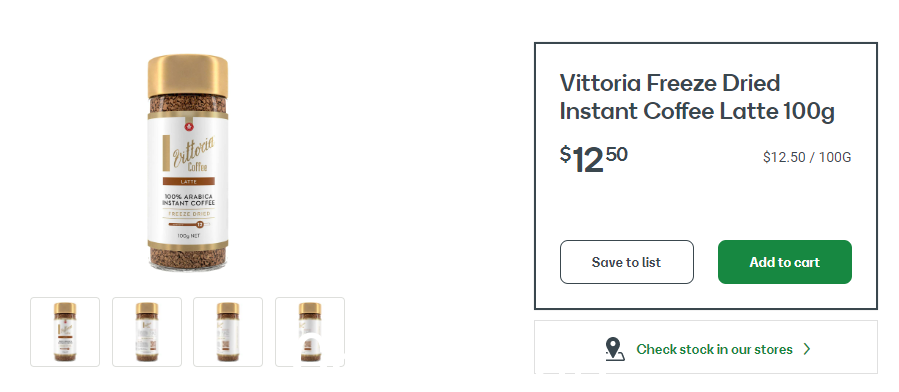899x392 pixels.
Task: Select the third side-view product thumbnail
Action: (228, 332)
